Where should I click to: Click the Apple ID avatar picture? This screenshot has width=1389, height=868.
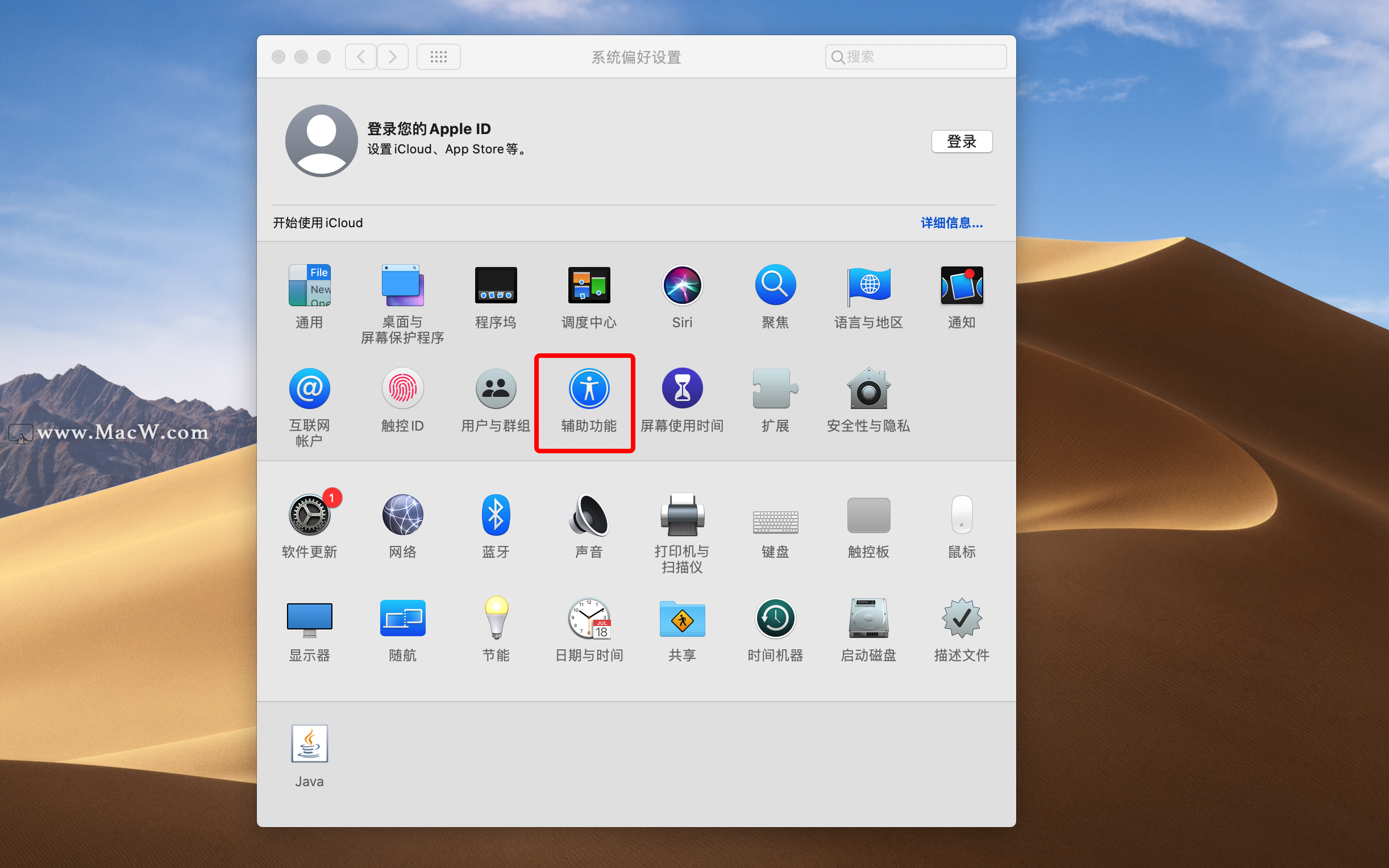(x=322, y=141)
